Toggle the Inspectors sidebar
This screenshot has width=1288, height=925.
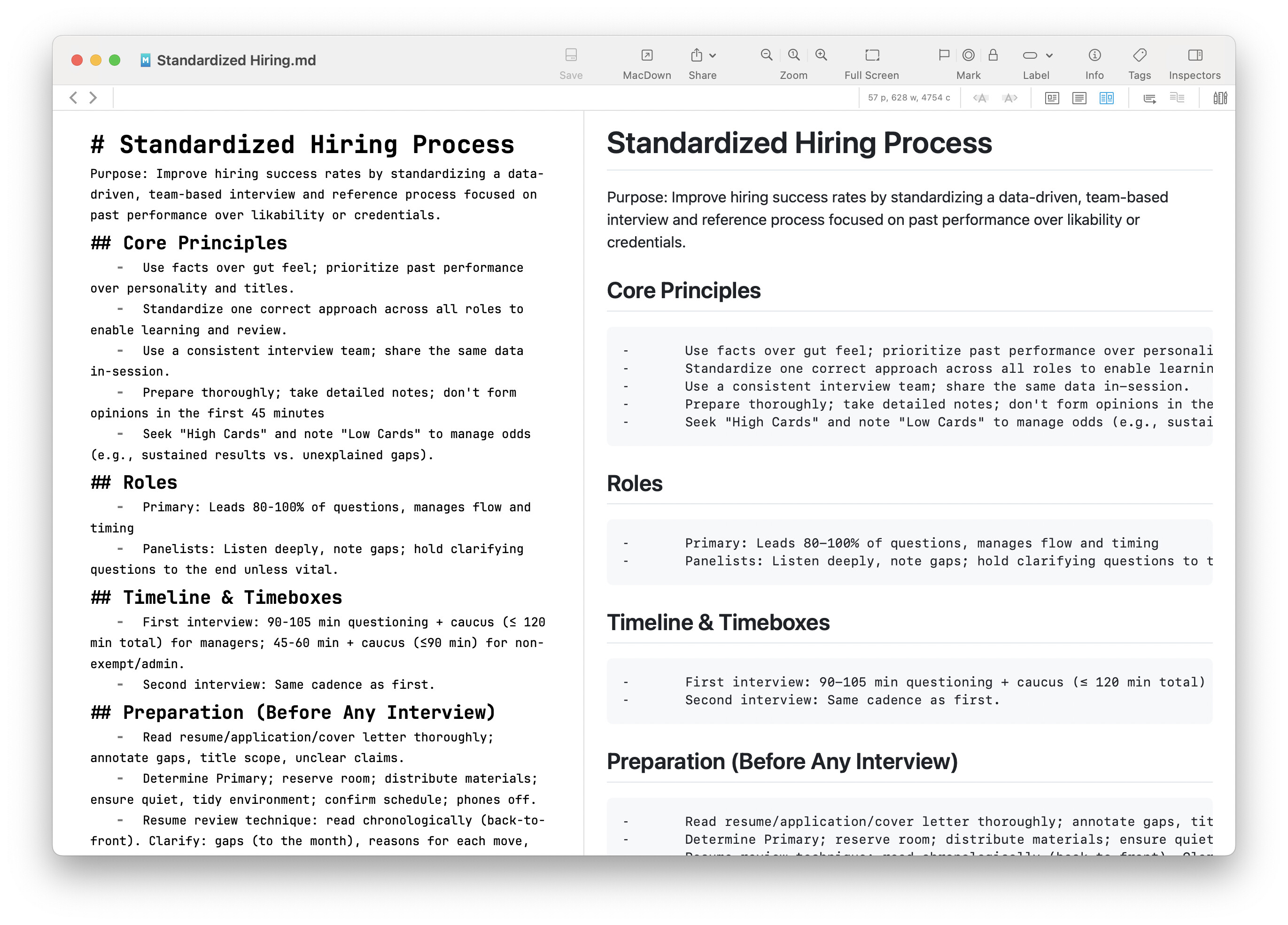[x=1195, y=55]
